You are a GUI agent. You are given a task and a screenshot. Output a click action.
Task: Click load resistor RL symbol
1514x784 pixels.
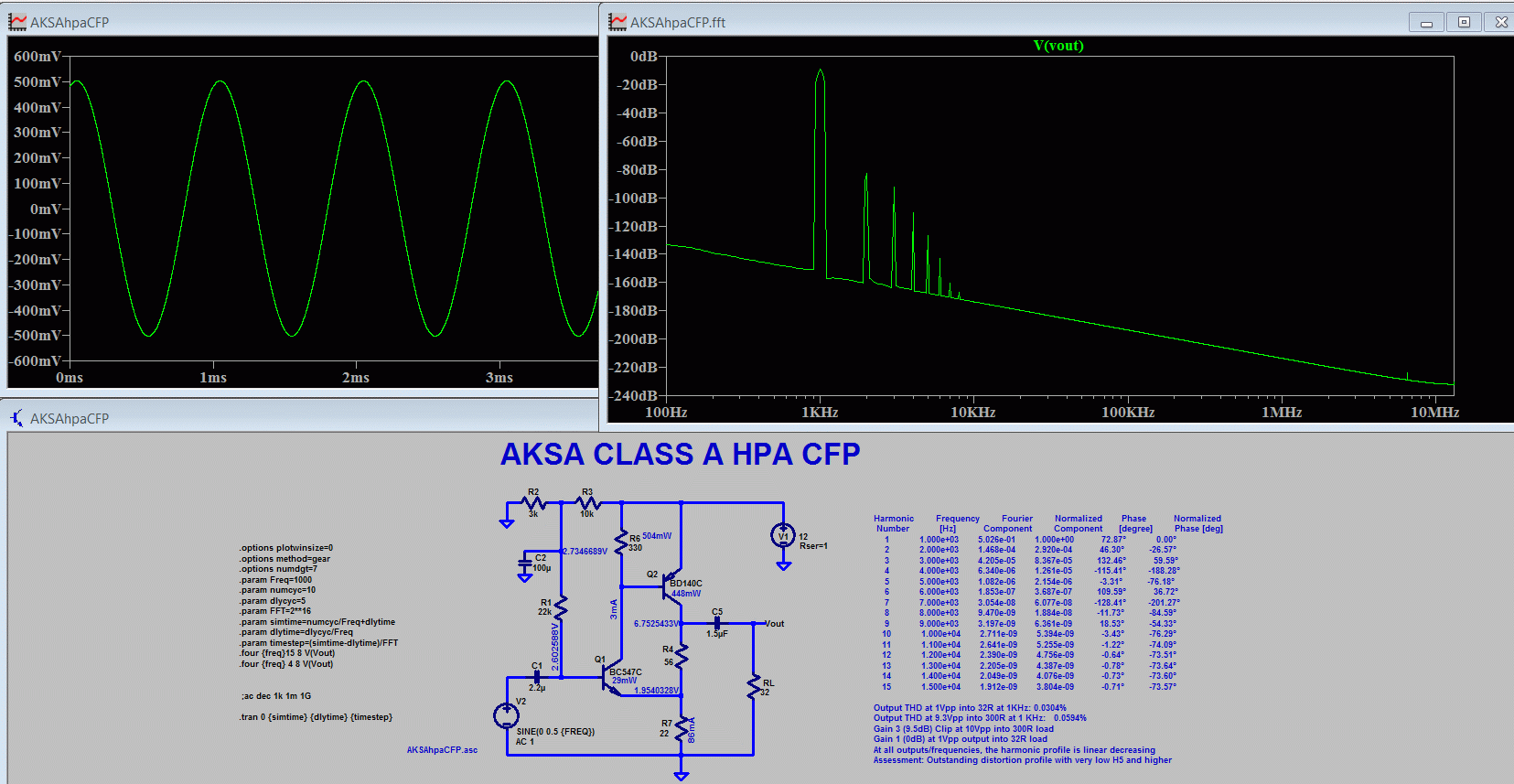[754, 687]
